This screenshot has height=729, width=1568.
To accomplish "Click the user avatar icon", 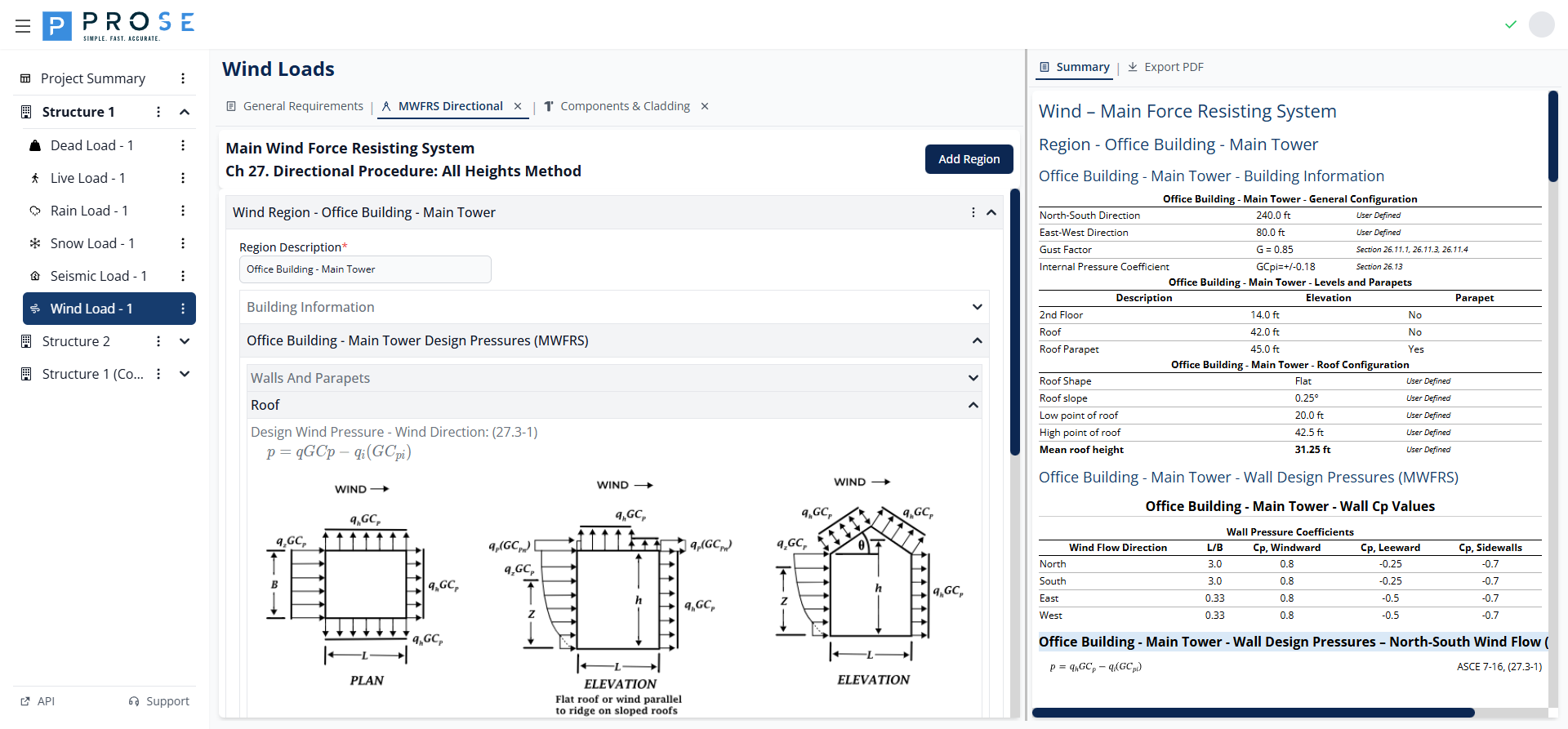I will (1541, 24).
